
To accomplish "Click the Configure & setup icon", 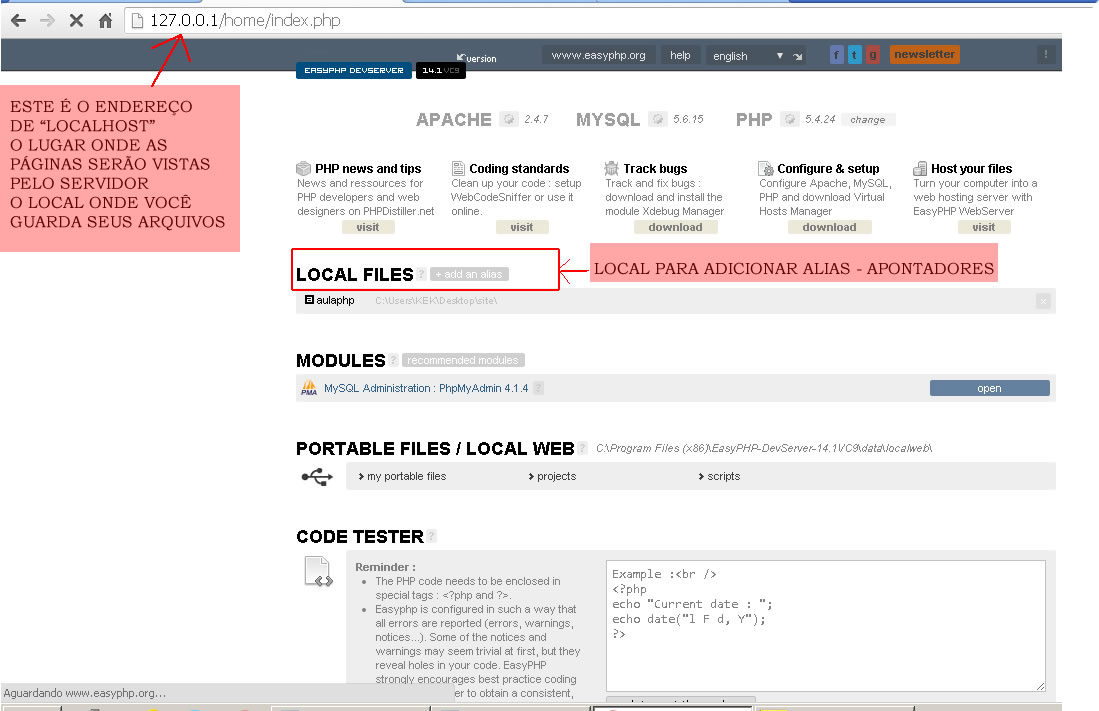I will [766, 168].
